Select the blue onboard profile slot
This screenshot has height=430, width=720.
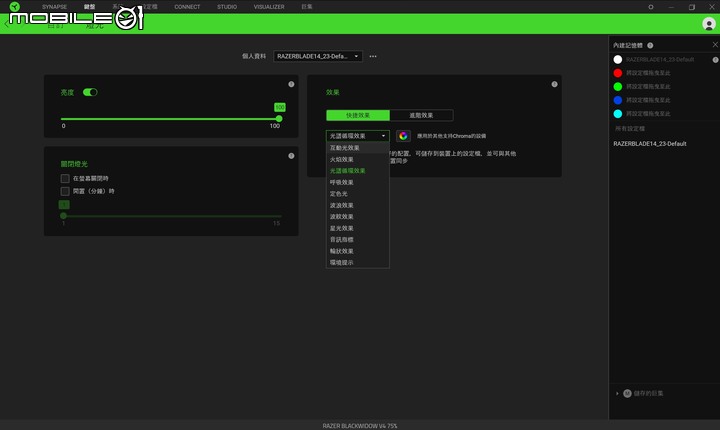618,100
